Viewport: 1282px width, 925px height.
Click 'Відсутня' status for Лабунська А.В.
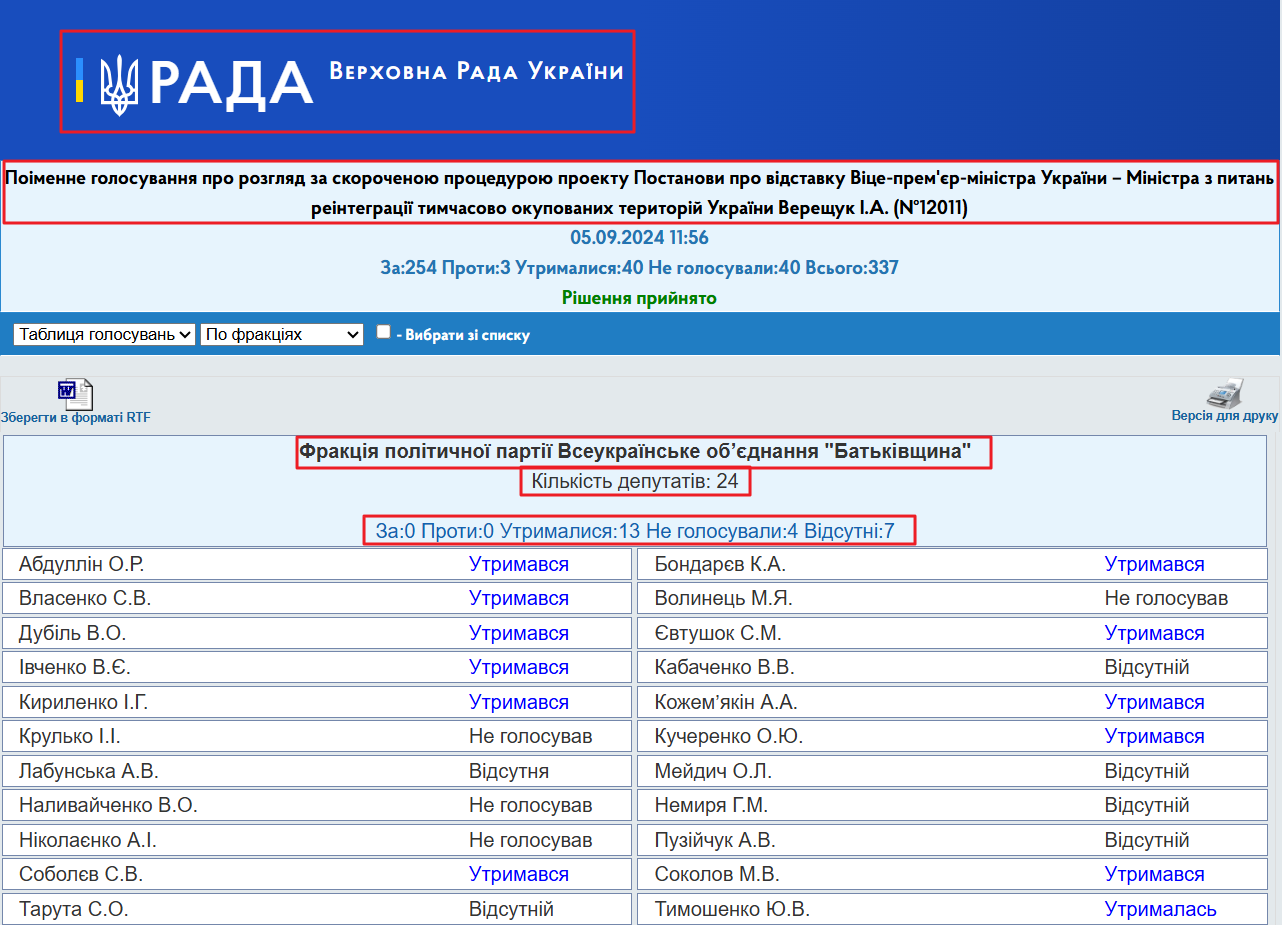click(509, 772)
